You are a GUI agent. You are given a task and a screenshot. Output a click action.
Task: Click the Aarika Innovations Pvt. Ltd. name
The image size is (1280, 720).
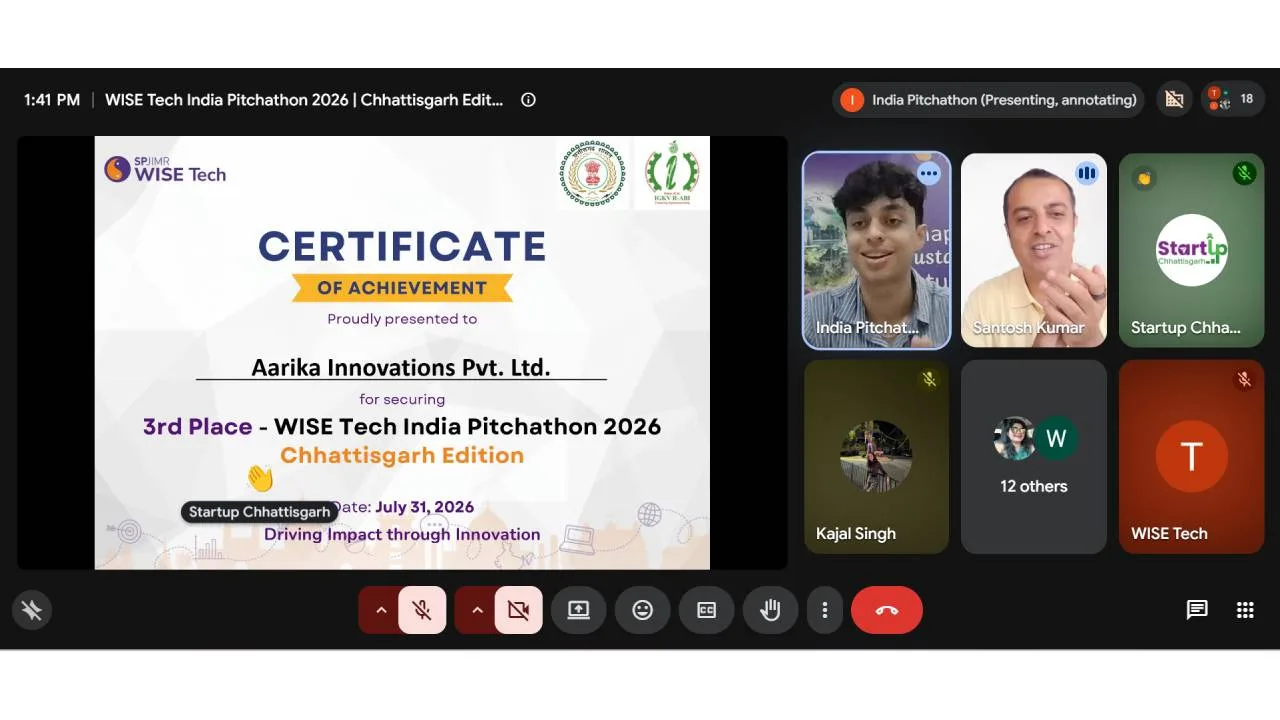tap(401, 367)
